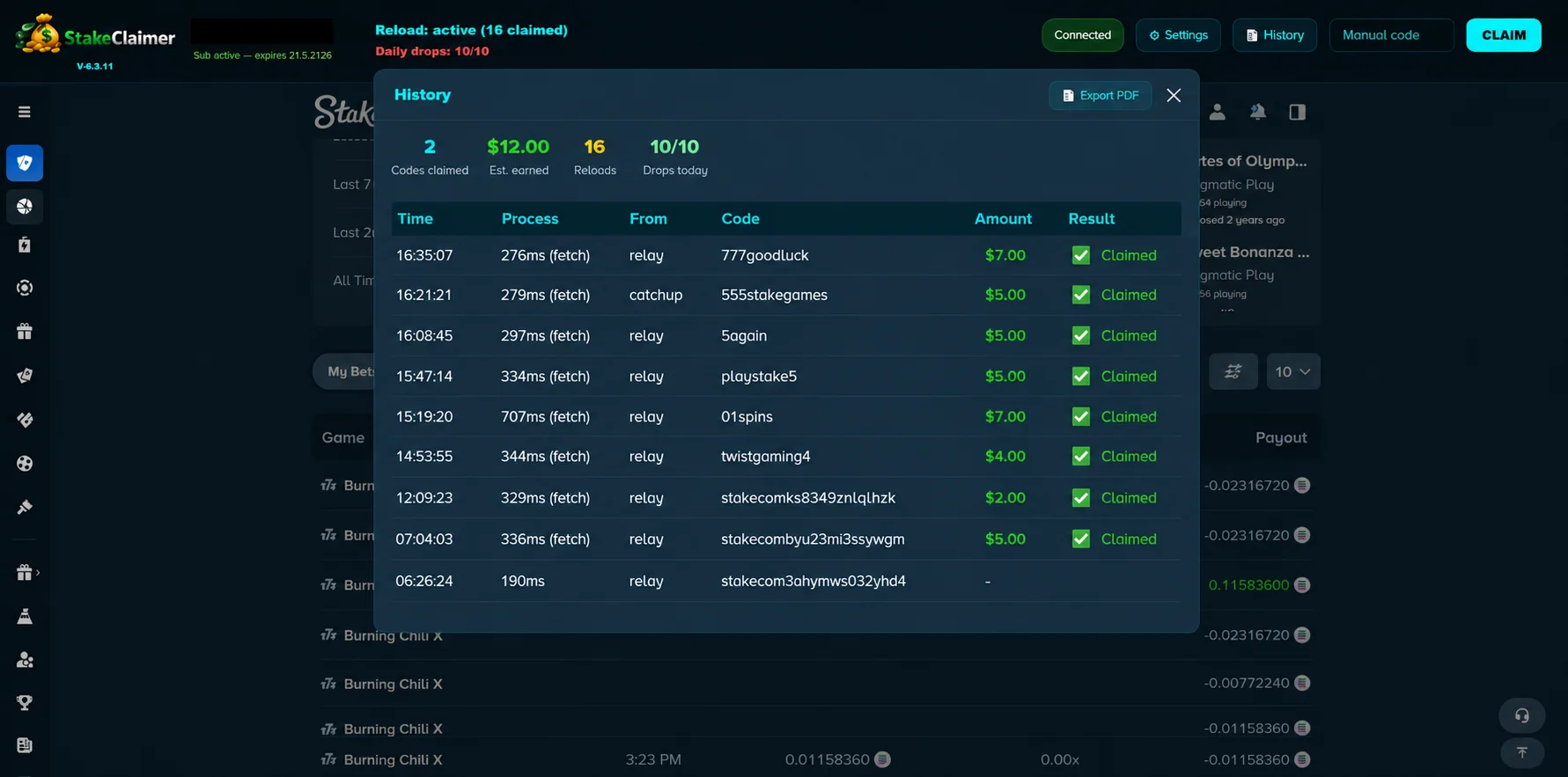Open the gift box promotions icon
This screenshot has width=1568, height=777.
(x=25, y=332)
